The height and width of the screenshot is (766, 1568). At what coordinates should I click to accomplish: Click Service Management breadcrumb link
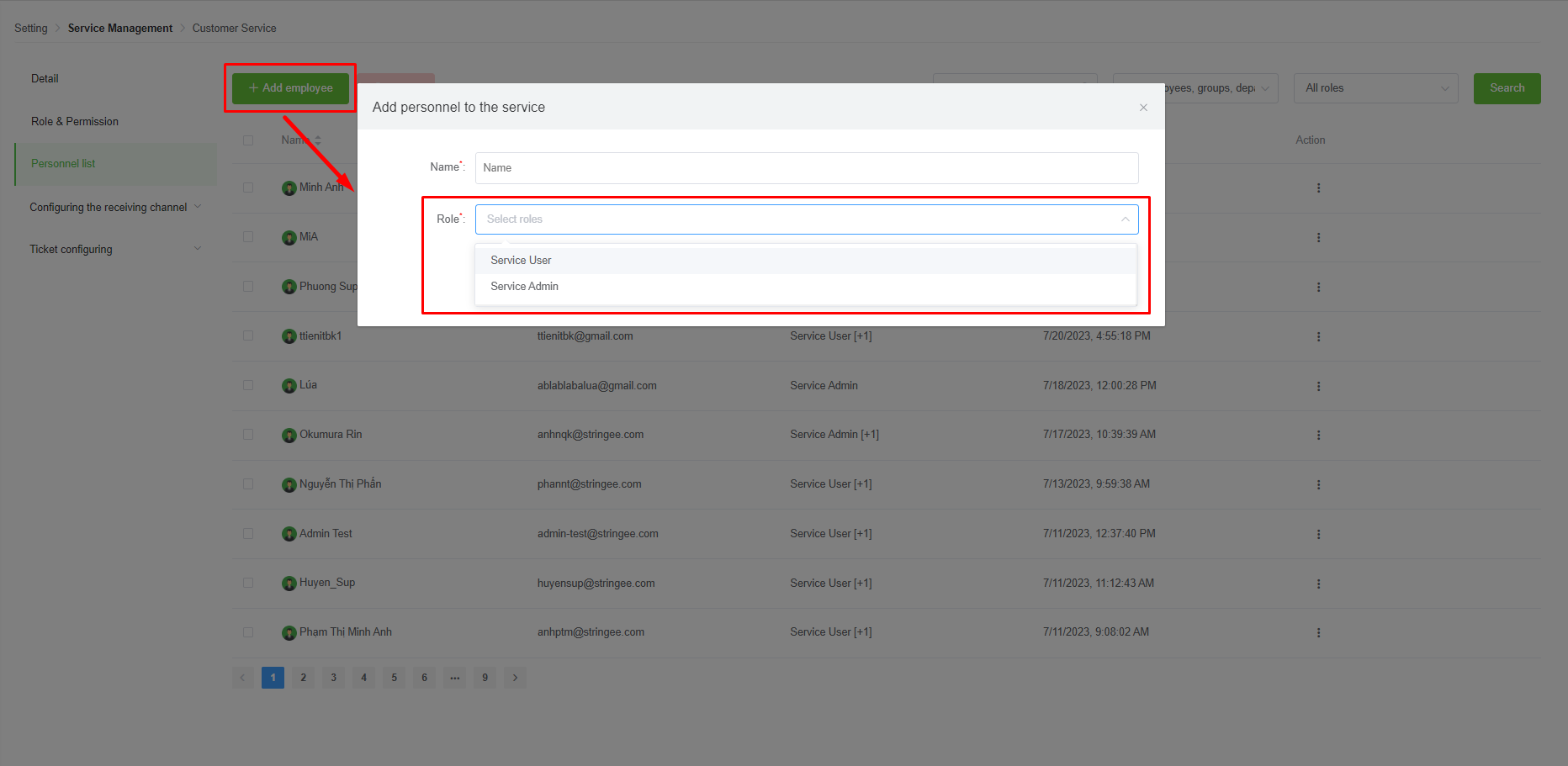pos(120,28)
